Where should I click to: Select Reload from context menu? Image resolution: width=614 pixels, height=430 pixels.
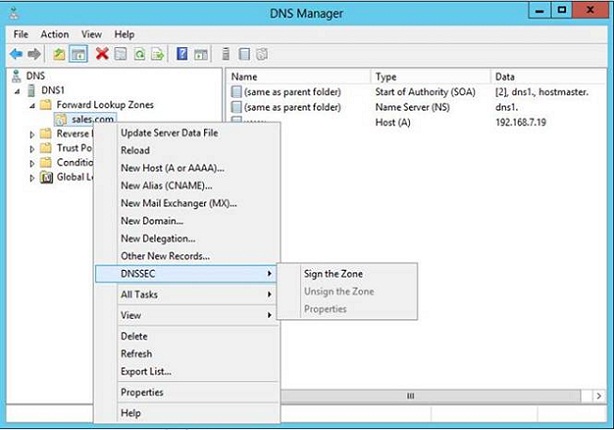186,150
